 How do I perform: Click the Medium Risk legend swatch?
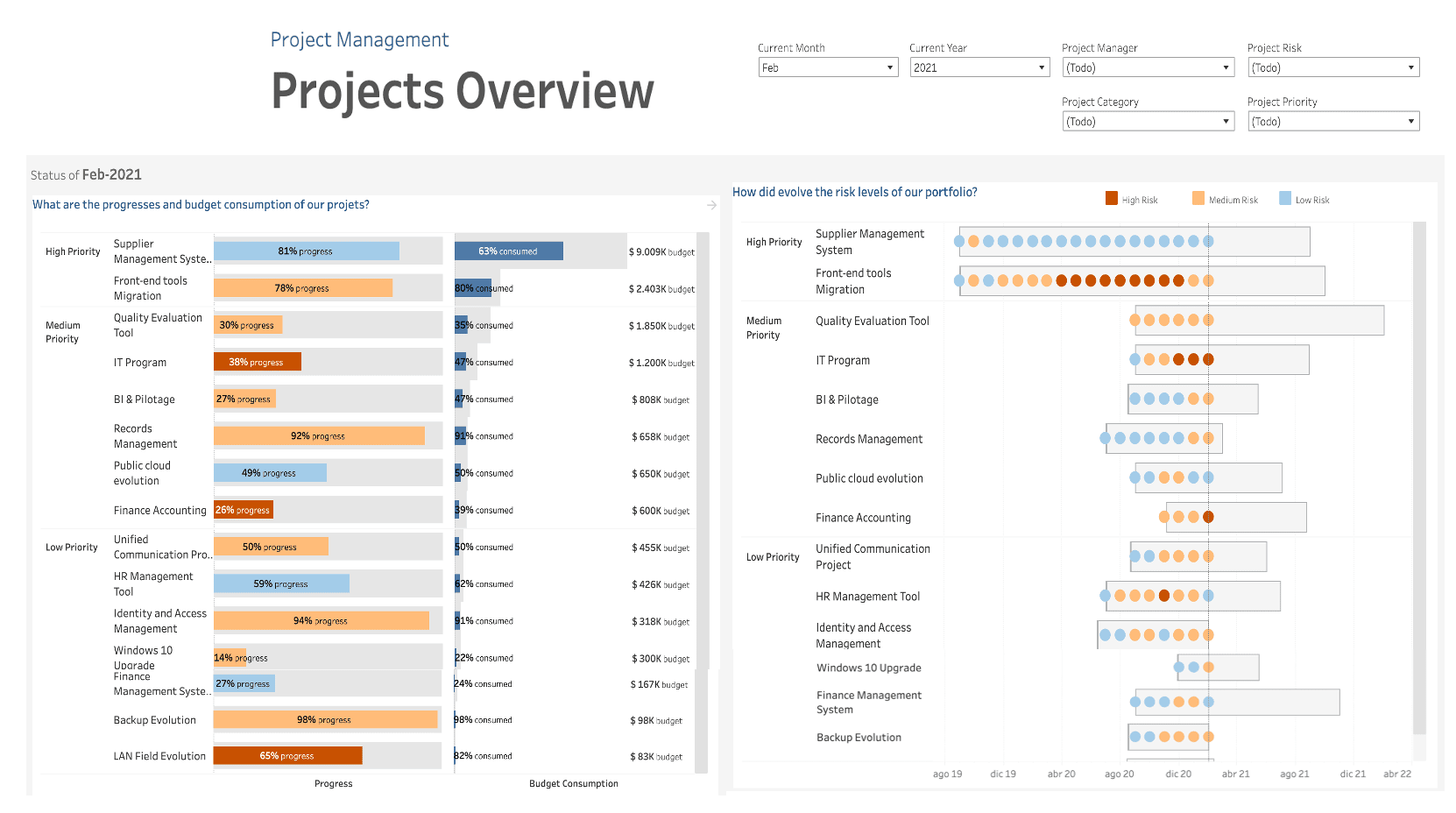(x=1198, y=199)
